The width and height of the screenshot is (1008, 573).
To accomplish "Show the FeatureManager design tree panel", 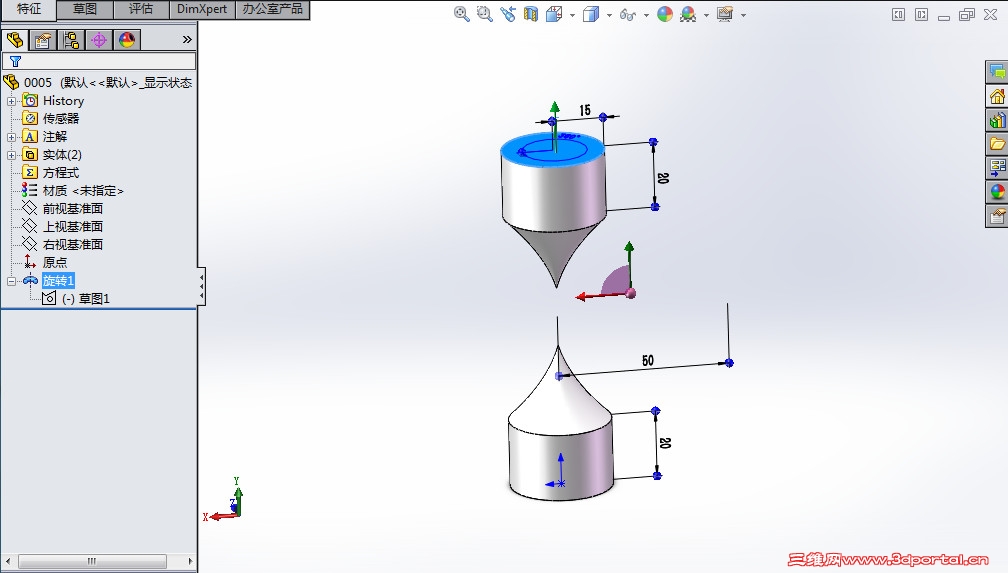I will pos(15,40).
